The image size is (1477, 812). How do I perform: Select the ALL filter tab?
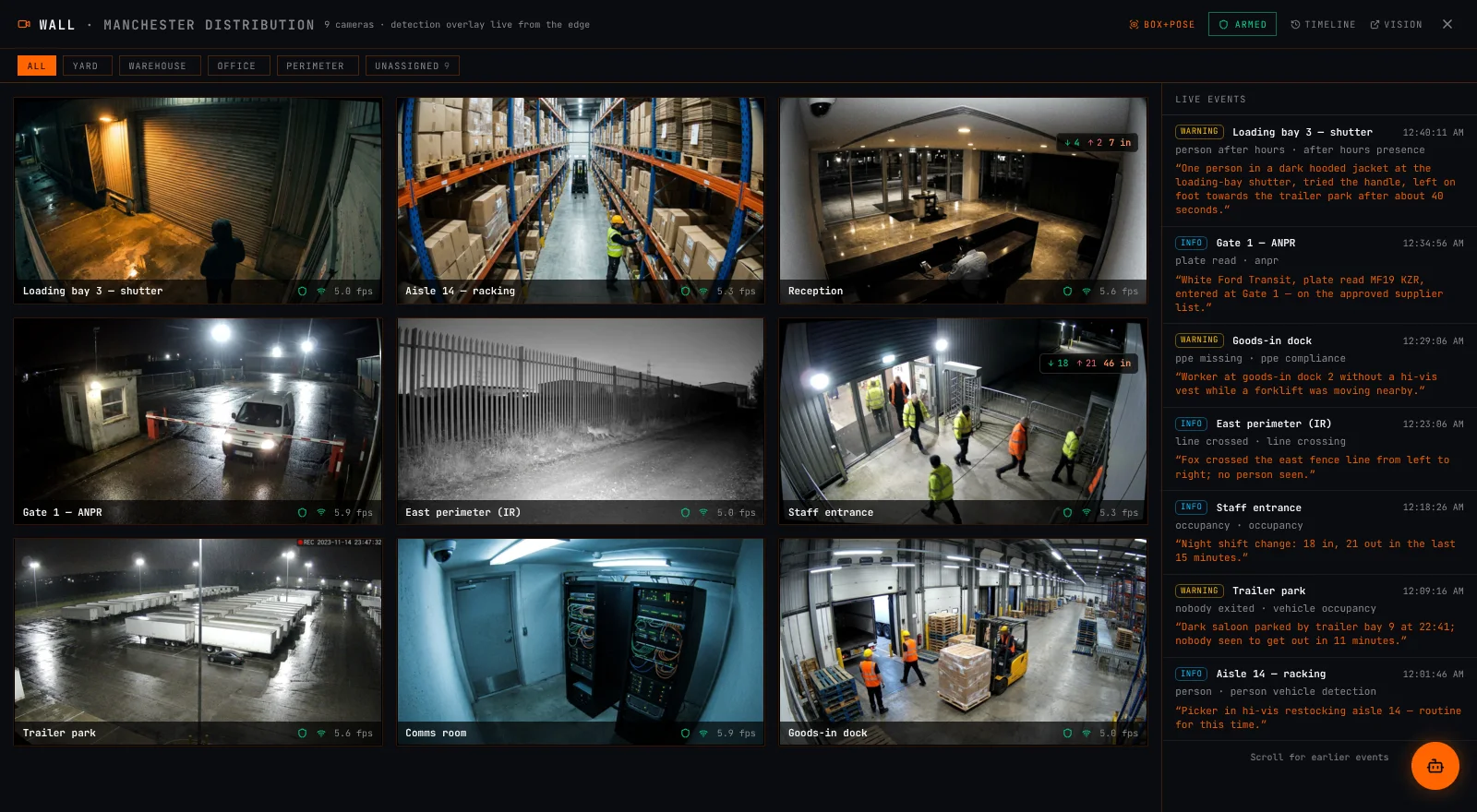pyautogui.click(x=37, y=66)
